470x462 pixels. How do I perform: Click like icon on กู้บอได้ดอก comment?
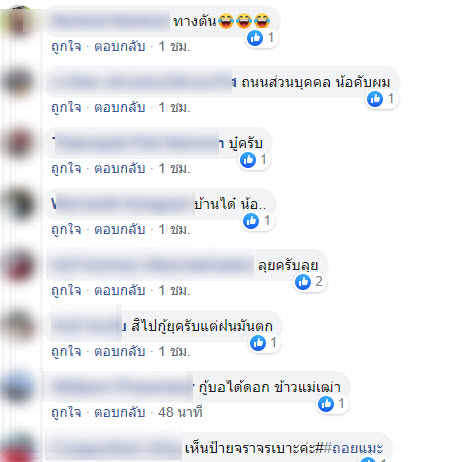point(326,404)
